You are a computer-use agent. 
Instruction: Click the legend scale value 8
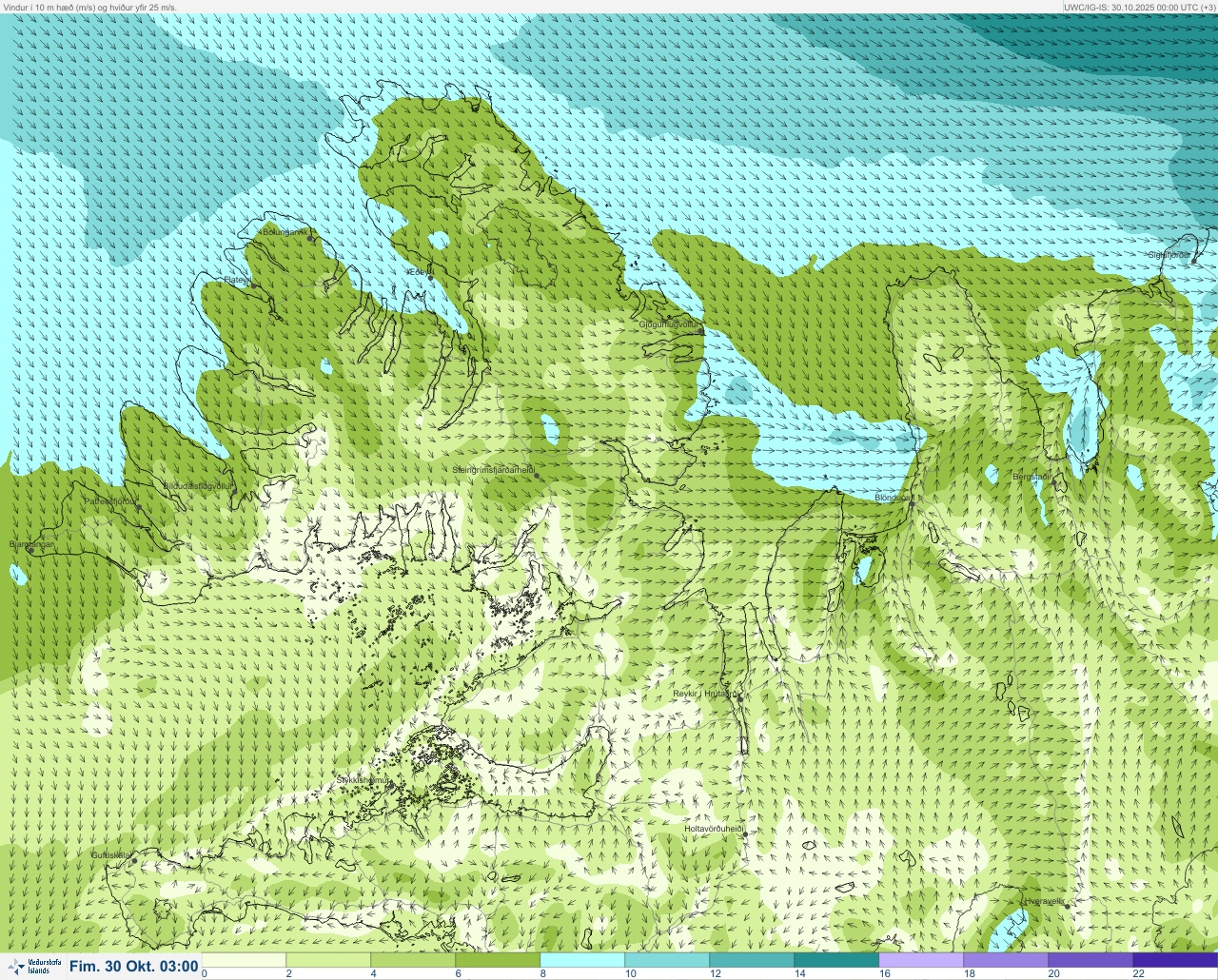[x=542, y=973]
